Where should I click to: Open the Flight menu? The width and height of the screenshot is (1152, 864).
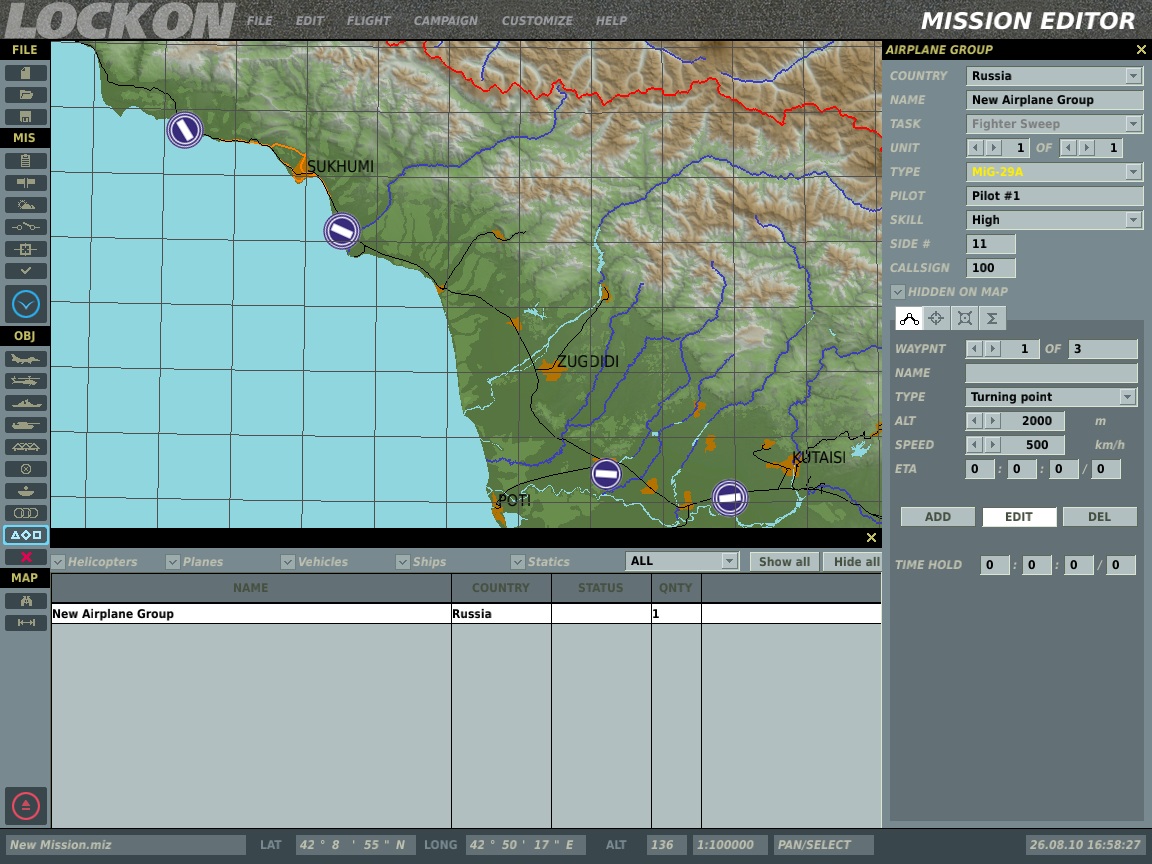pyautogui.click(x=368, y=21)
